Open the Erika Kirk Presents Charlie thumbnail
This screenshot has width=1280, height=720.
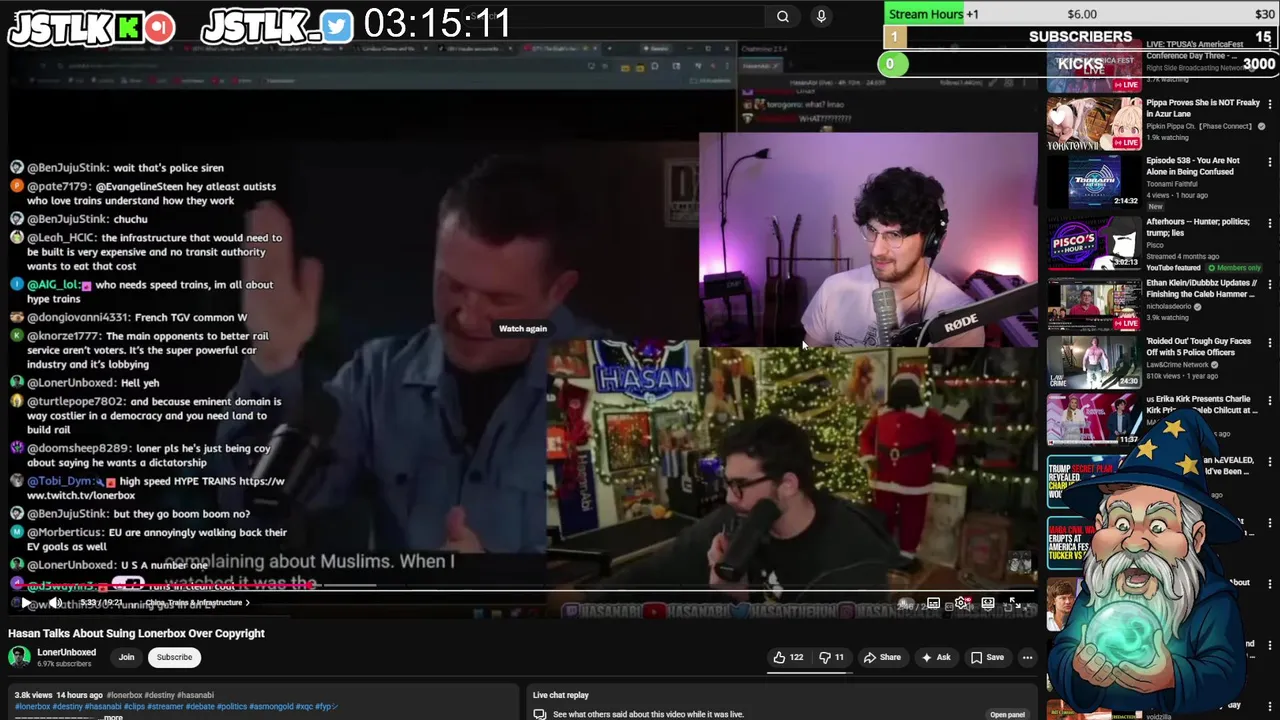point(1094,420)
